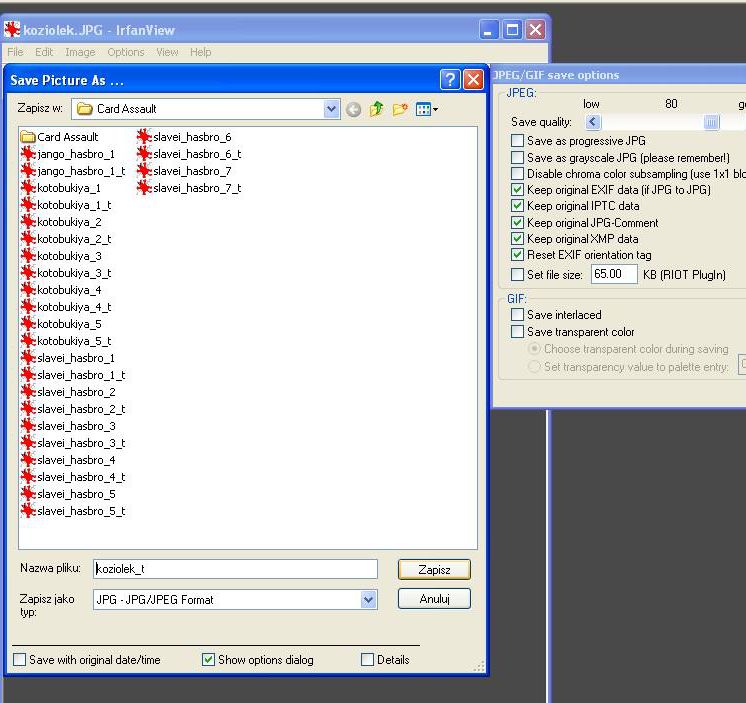Enable Save as progressive JPG
Viewport: 746px width, 703px height.
click(517, 141)
